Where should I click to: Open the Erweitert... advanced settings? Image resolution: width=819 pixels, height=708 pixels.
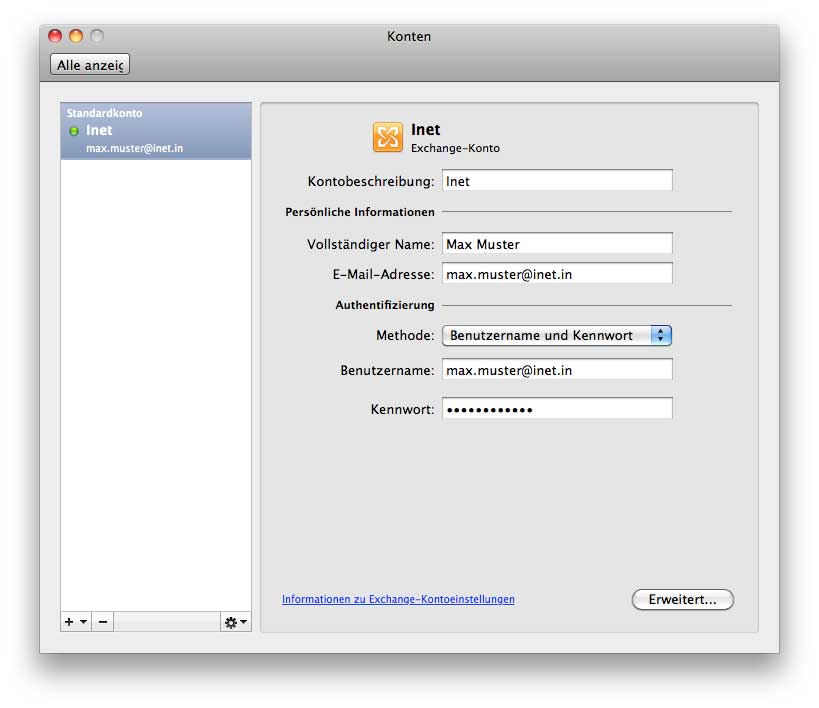(x=682, y=600)
